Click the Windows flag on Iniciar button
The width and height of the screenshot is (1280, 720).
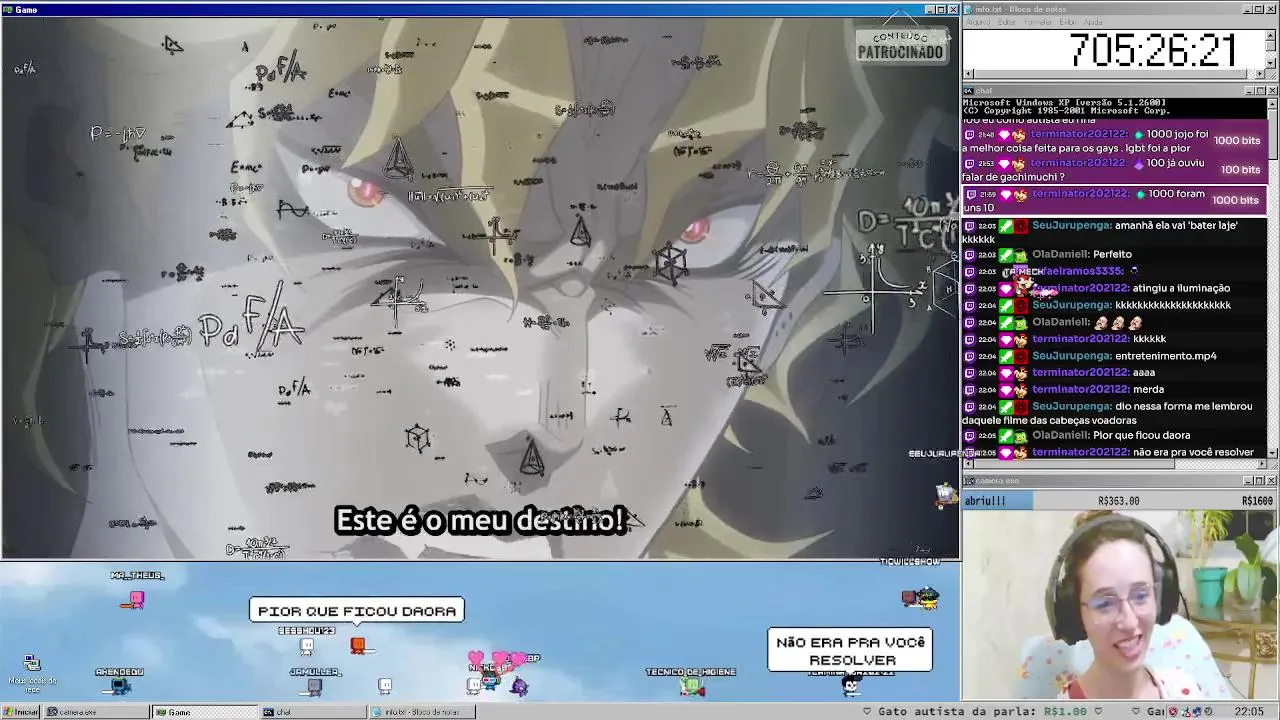[x=8, y=712]
